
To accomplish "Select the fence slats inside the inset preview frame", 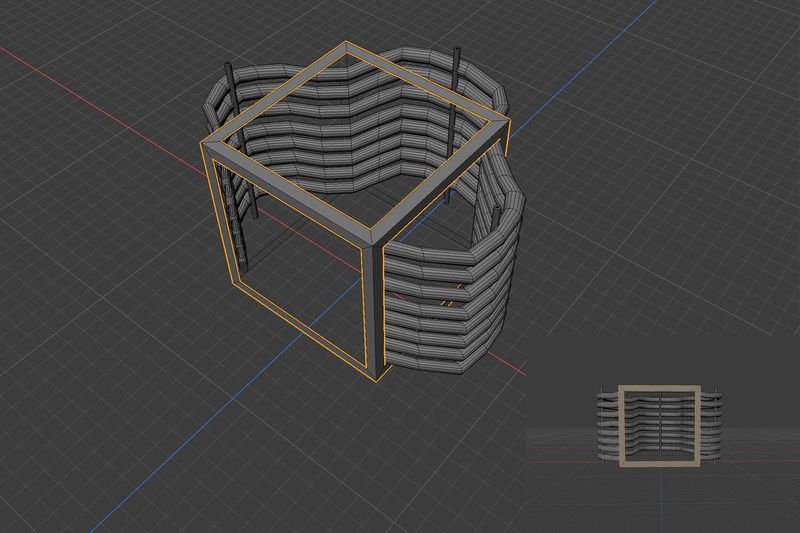I will (x=660, y=420).
